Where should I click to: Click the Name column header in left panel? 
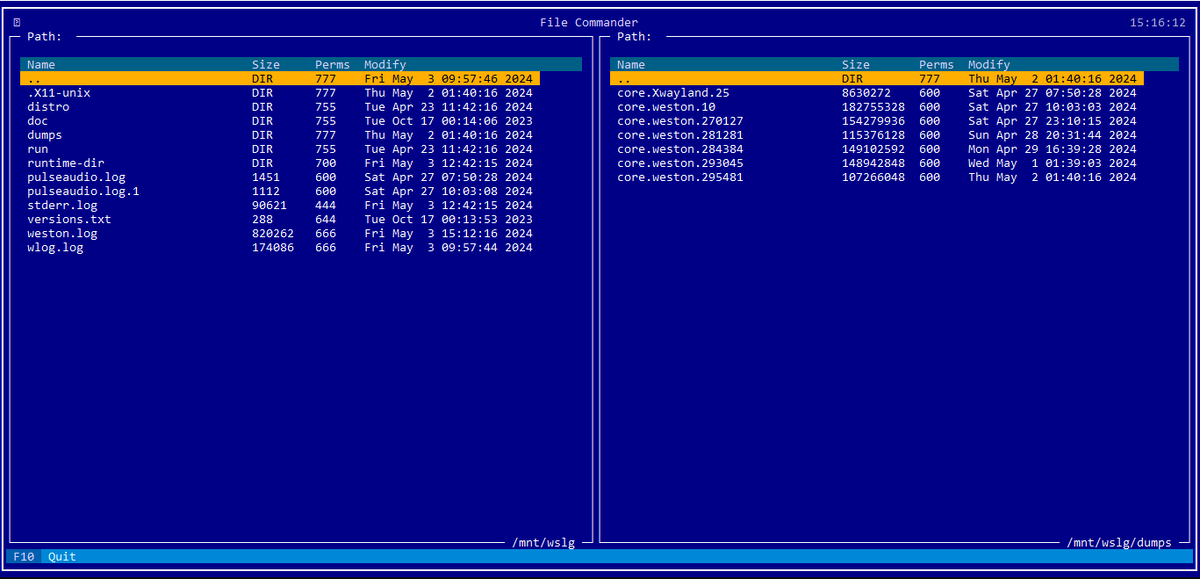(41, 65)
